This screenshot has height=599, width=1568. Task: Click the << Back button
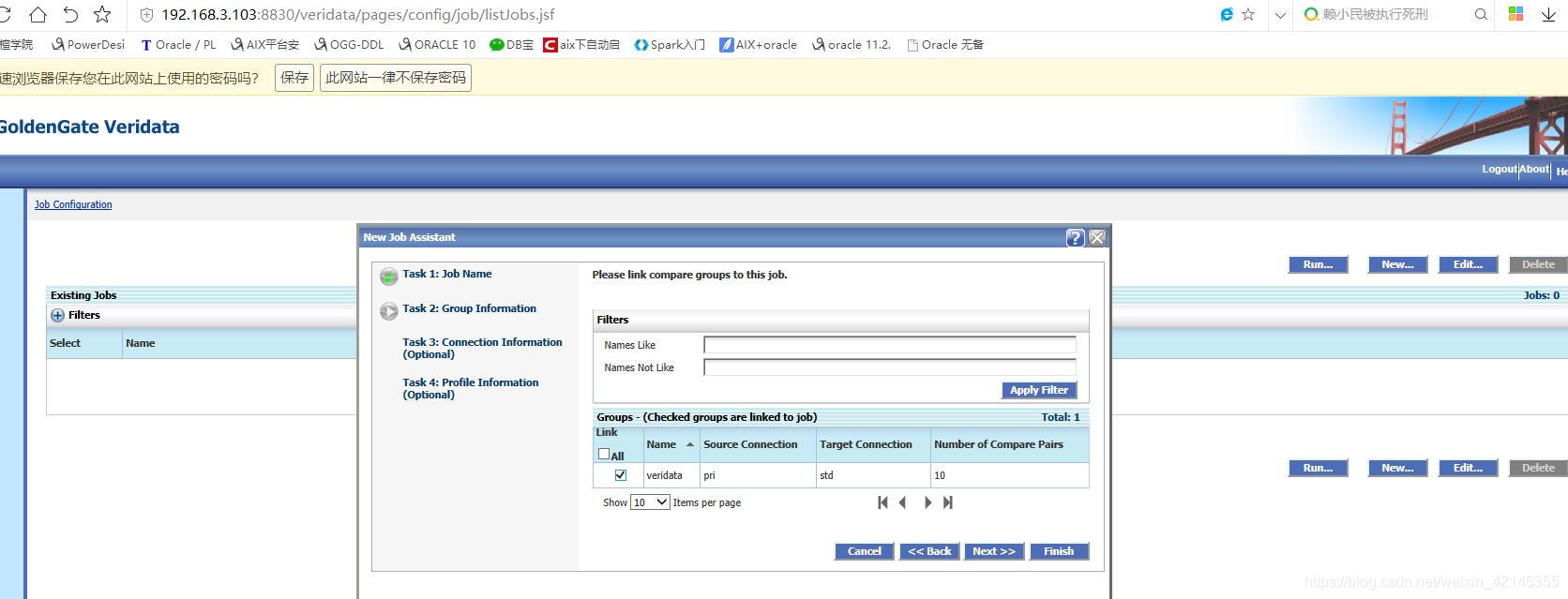929,551
